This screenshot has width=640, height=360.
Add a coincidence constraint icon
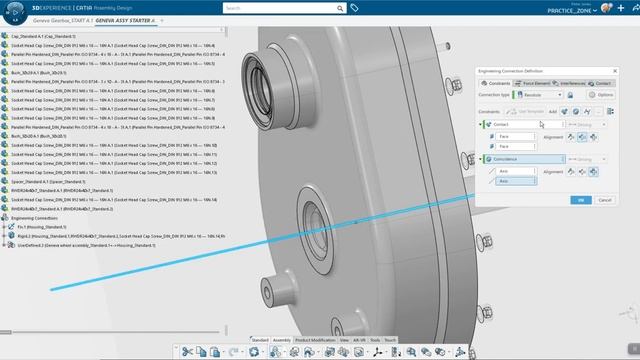(576, 111)
